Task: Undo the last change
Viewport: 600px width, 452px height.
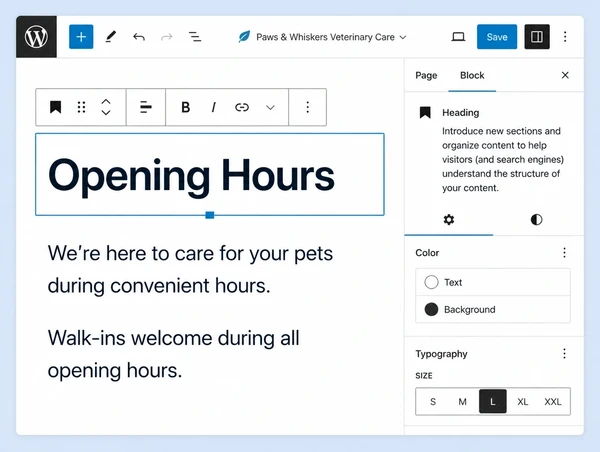Action: (139, 37)
